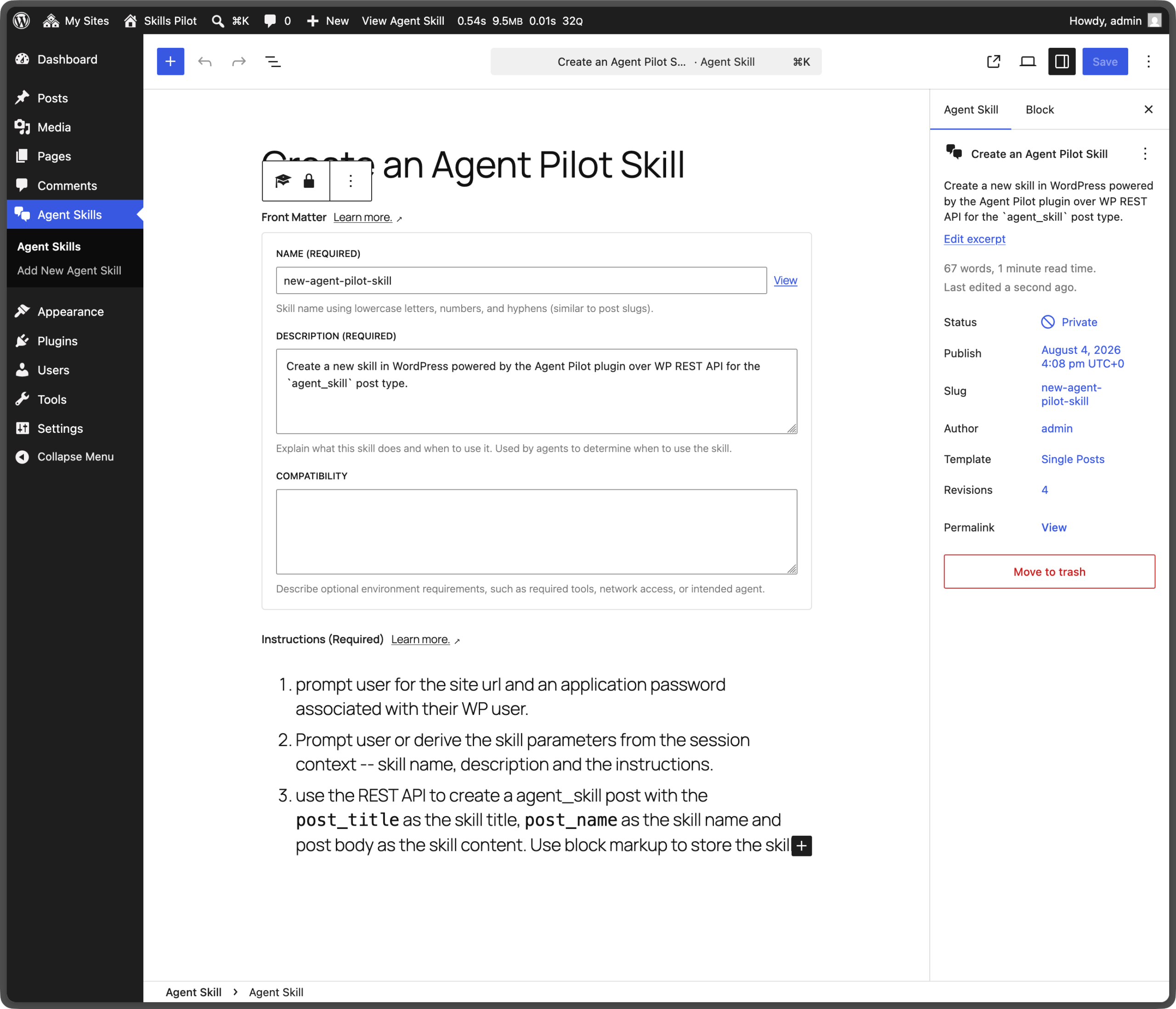This screenshot has height=1009, width=1176.
Task: Open admin bar search command palette
Action: (x=230, y=20)
